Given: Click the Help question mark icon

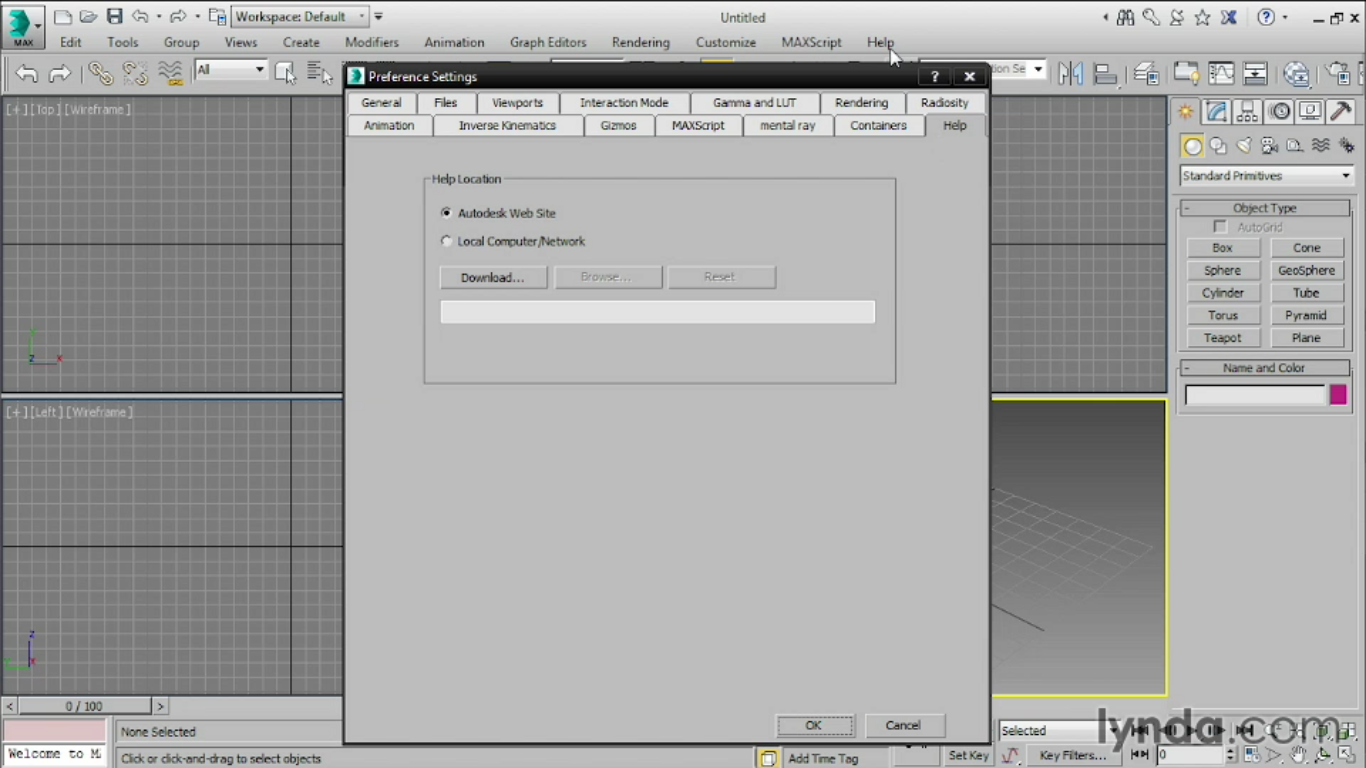Looking at the screenshot, I should 1266,17.
